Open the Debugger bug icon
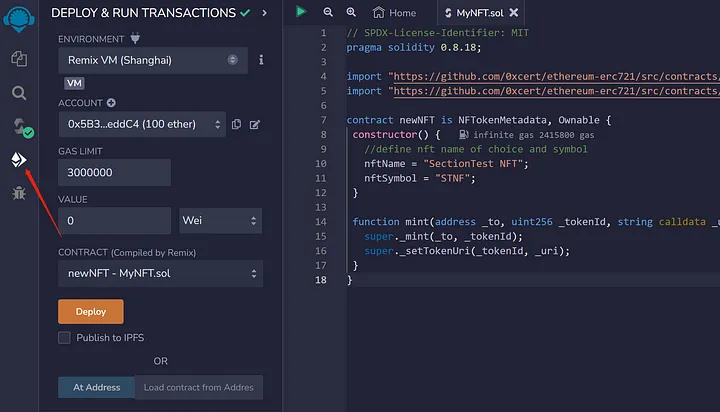 tap(19, 193)
